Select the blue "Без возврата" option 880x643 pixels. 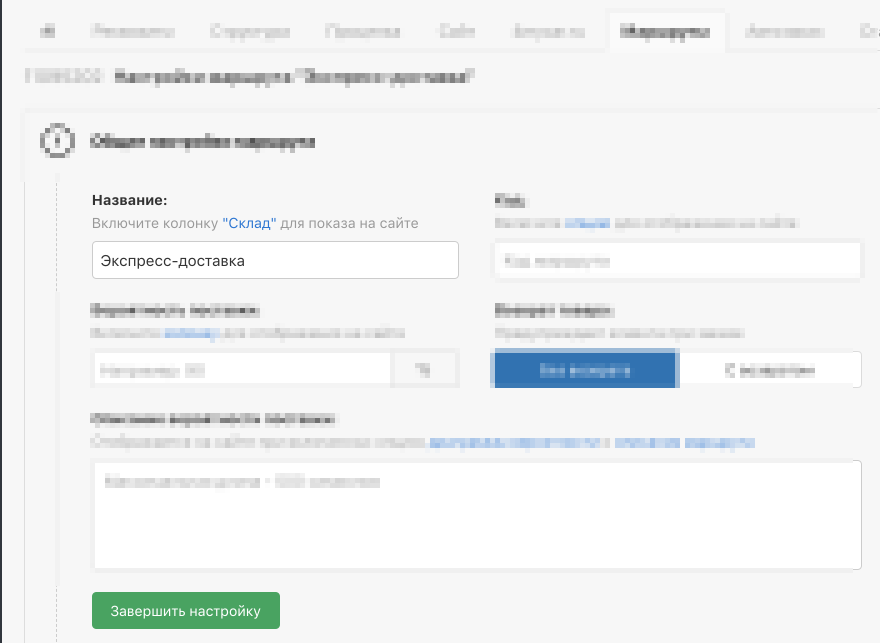click(585, 369)
